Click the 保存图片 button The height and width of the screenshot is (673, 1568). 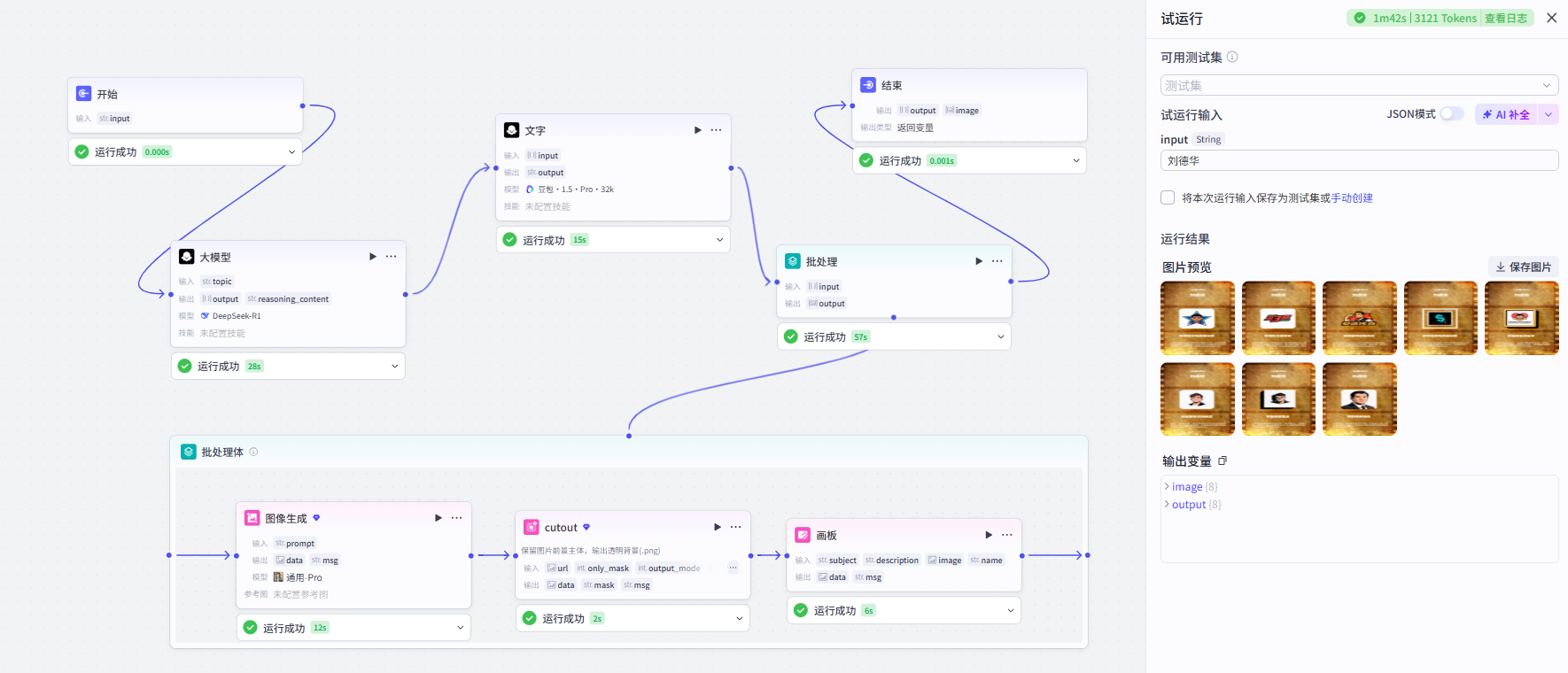tap(1524, 267)
